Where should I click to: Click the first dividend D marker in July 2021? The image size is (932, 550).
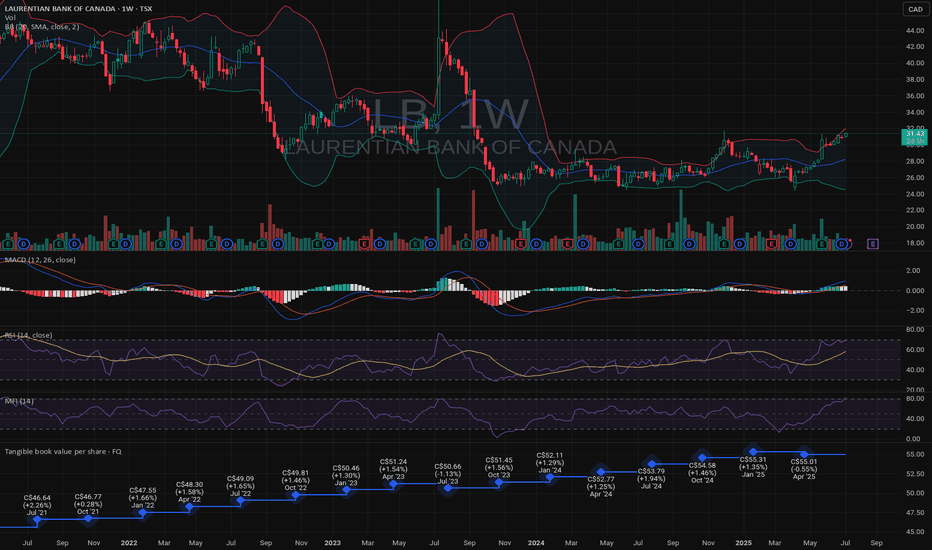point(23,244)
